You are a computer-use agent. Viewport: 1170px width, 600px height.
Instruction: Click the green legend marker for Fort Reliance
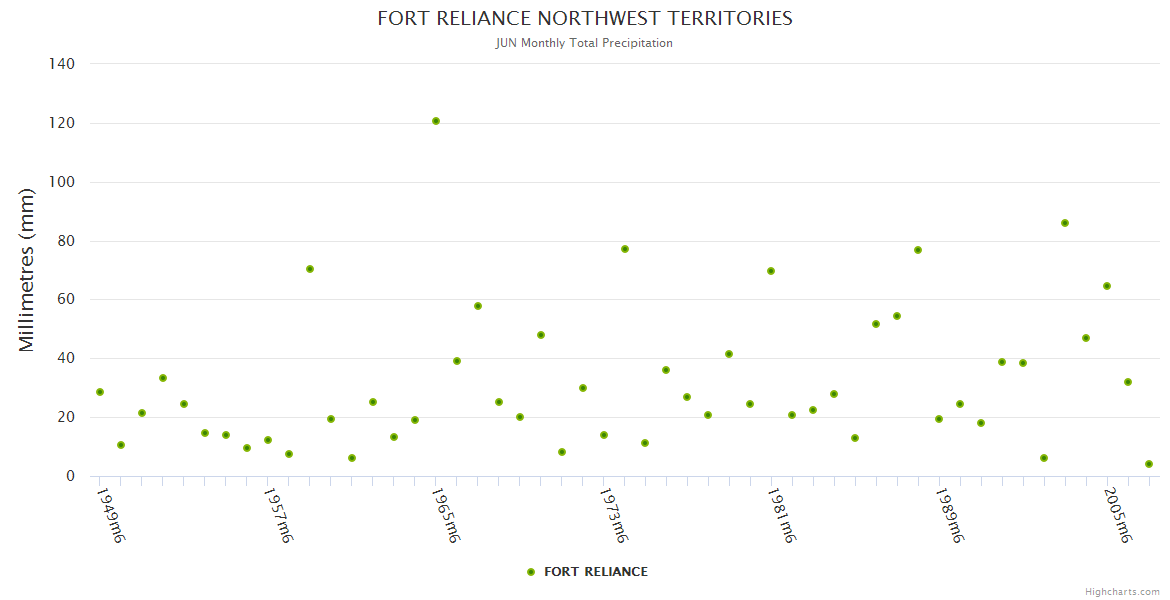coord(531,572)
